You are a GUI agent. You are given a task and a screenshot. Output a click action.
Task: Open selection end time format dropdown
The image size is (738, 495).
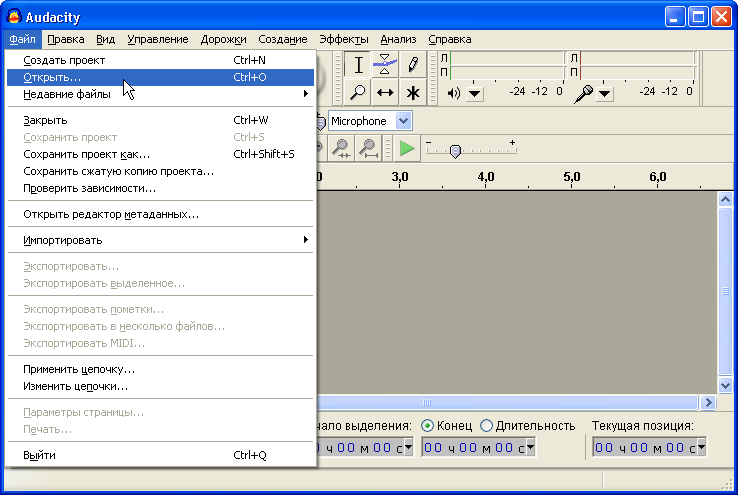530,447
